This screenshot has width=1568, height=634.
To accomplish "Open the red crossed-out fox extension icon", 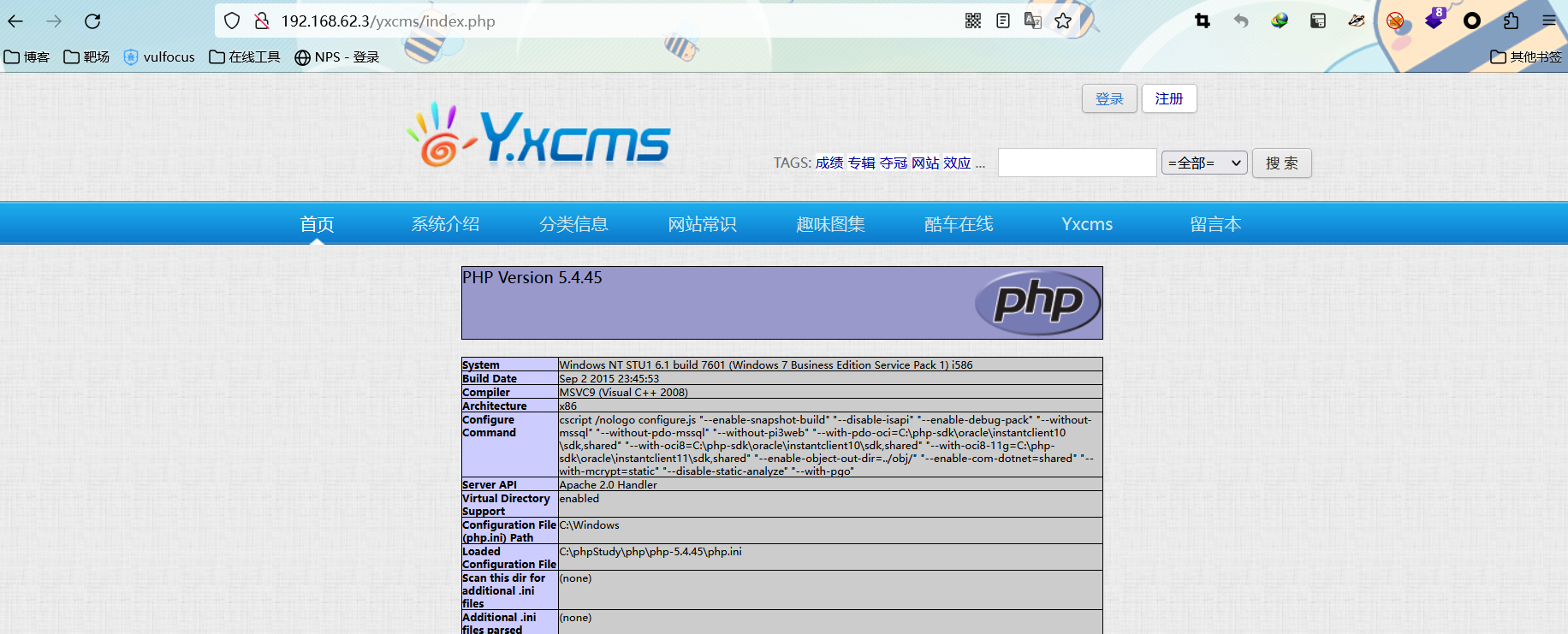I will (x=1395, y=21).
